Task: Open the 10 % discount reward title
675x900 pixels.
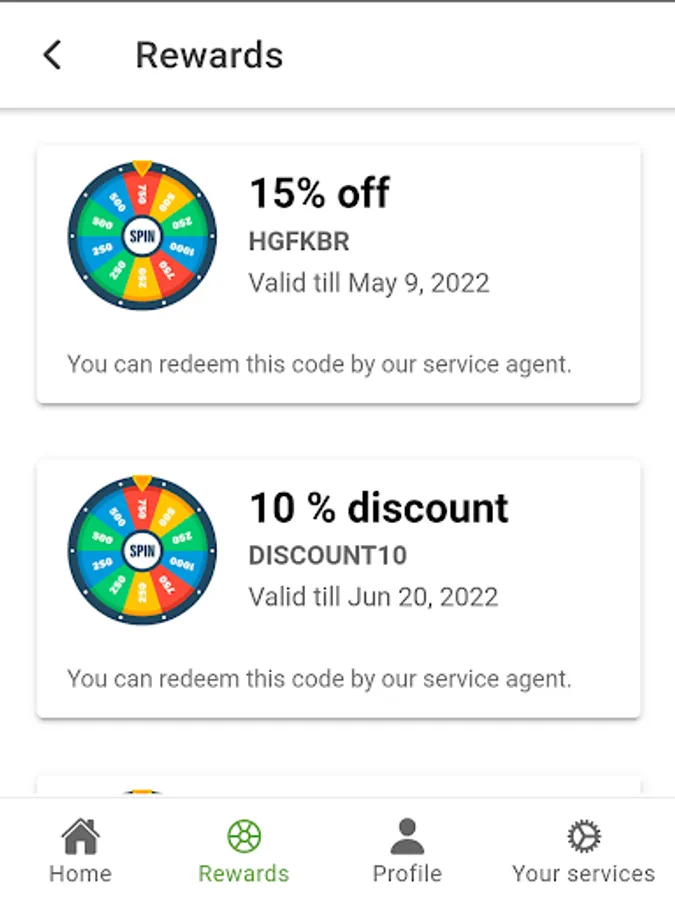Action: [378, 508]
